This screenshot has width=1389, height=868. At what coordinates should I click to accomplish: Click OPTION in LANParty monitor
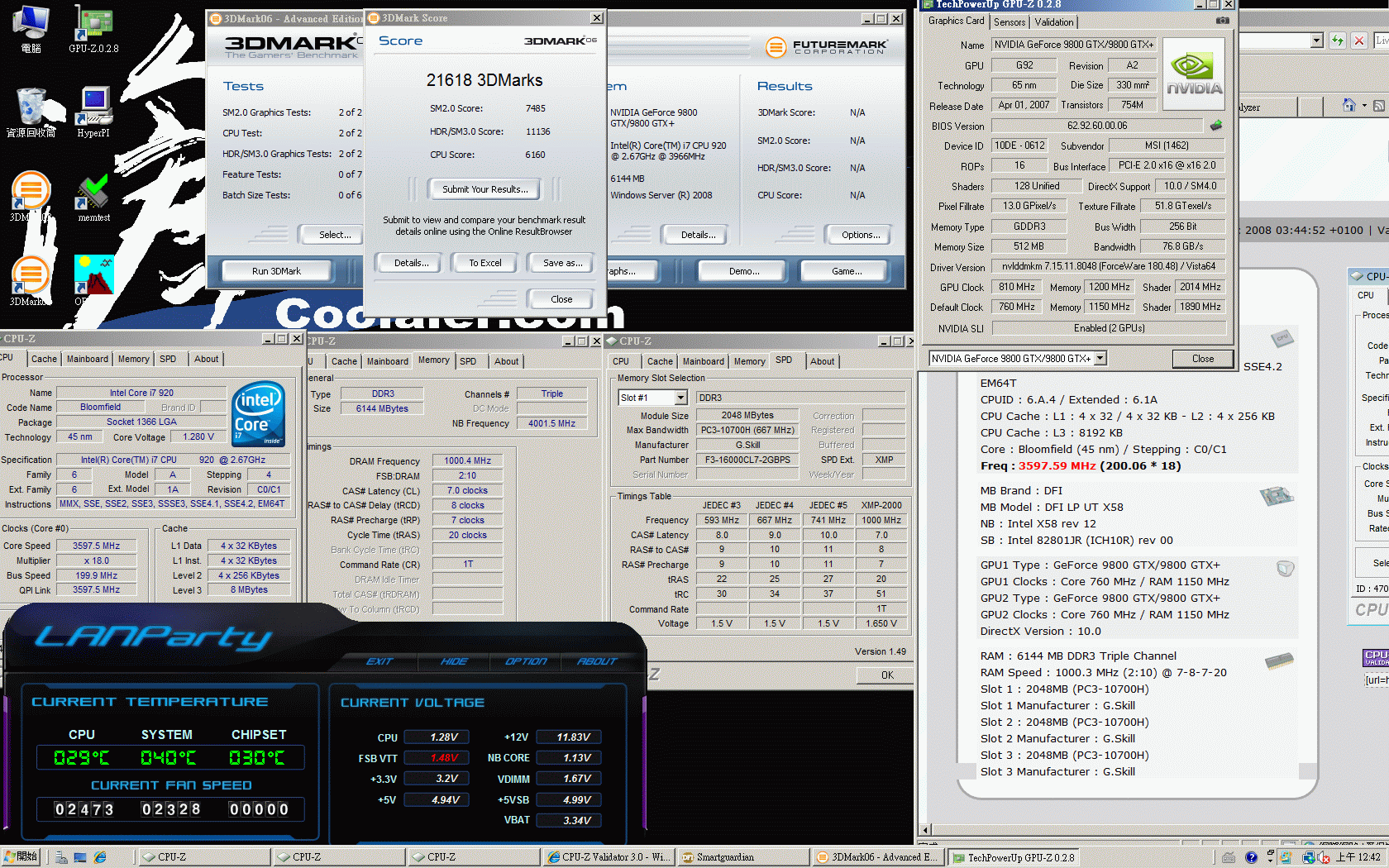point(526,661)
